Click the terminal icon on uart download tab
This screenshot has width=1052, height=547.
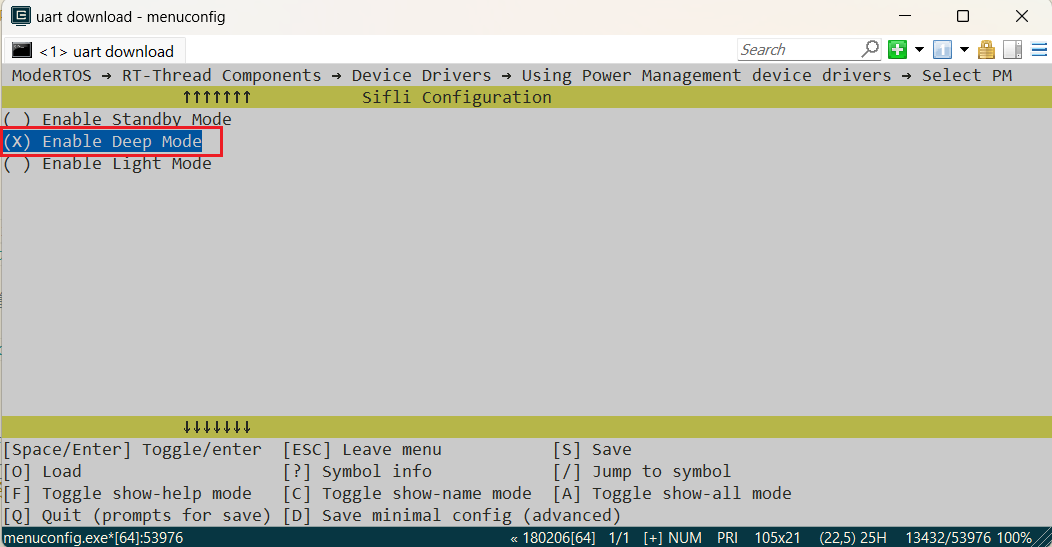[22, 51]
